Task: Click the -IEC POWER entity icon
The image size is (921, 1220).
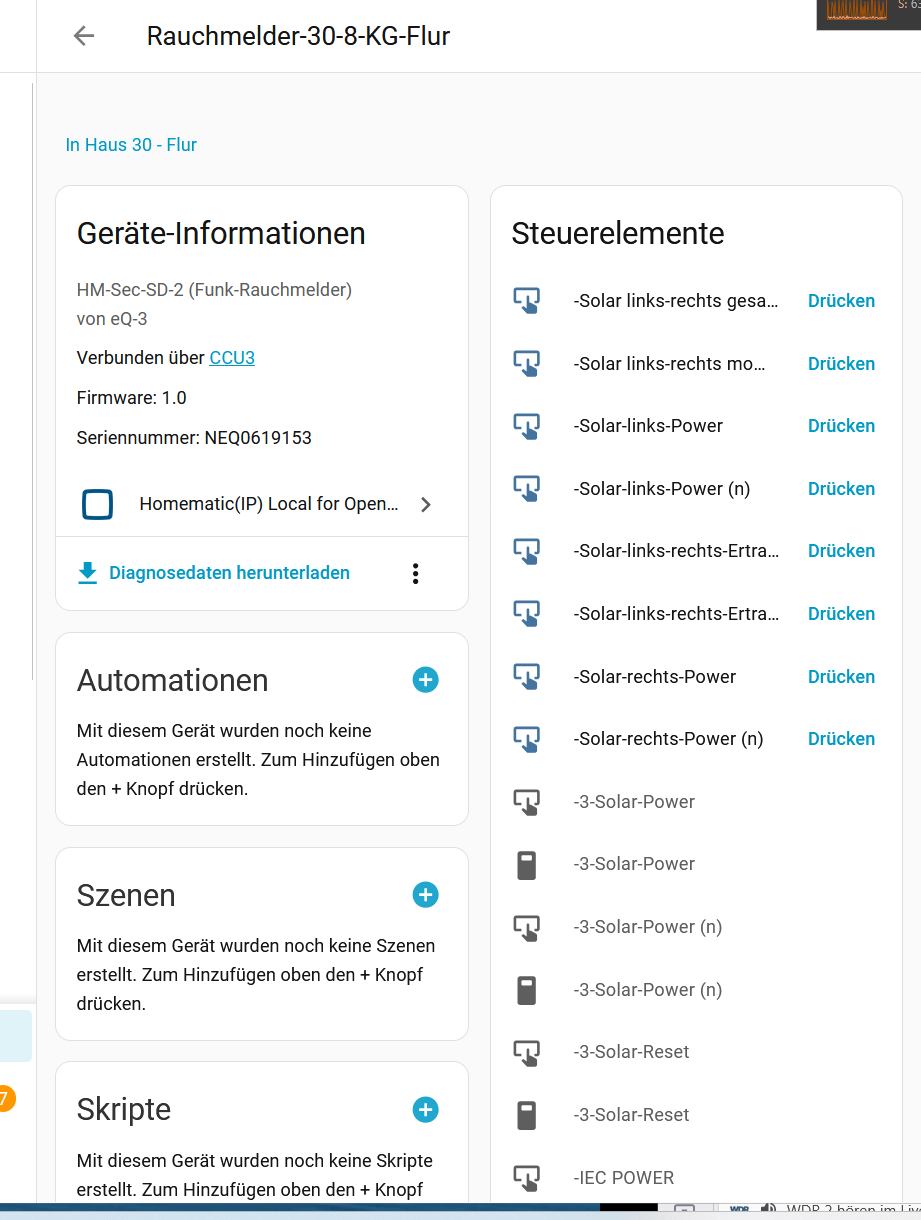Action: tap(527, 1177)
